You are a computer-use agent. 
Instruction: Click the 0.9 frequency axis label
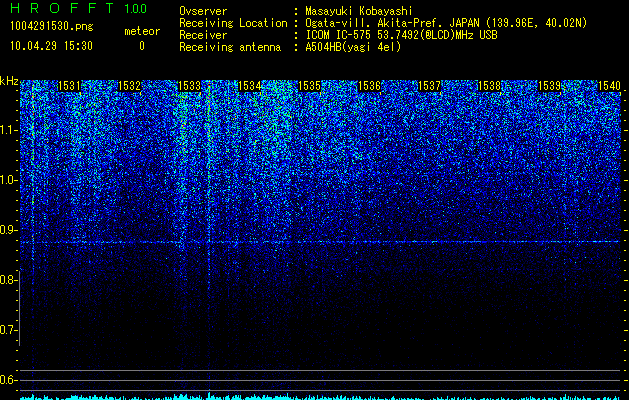pos(8,230)
